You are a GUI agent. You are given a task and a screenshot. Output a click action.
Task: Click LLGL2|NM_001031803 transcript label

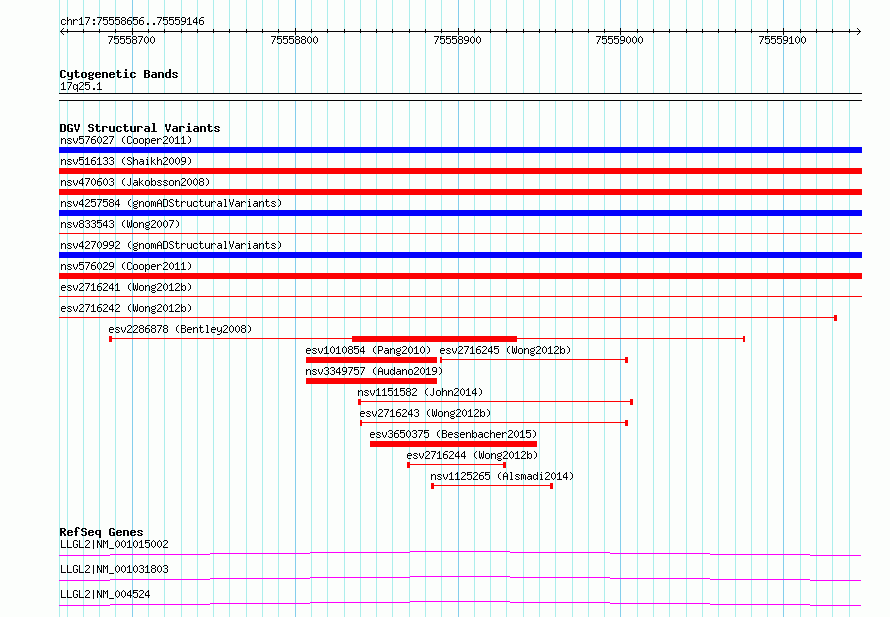tap(114, 569)
